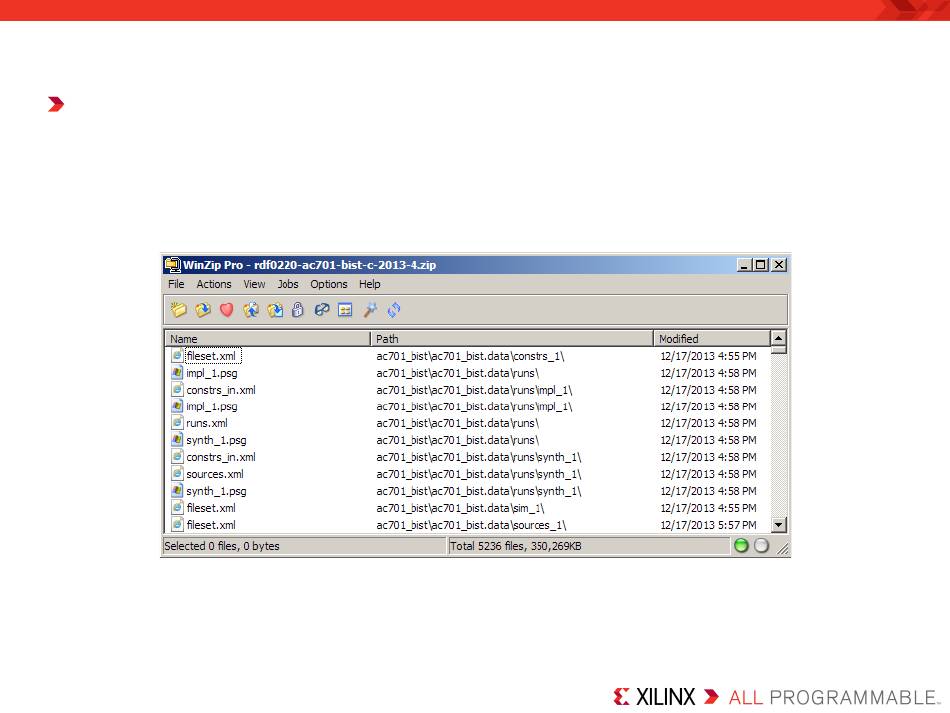950x713 pixels.
Task: Open the Actions menu
Action: point(214,284)
